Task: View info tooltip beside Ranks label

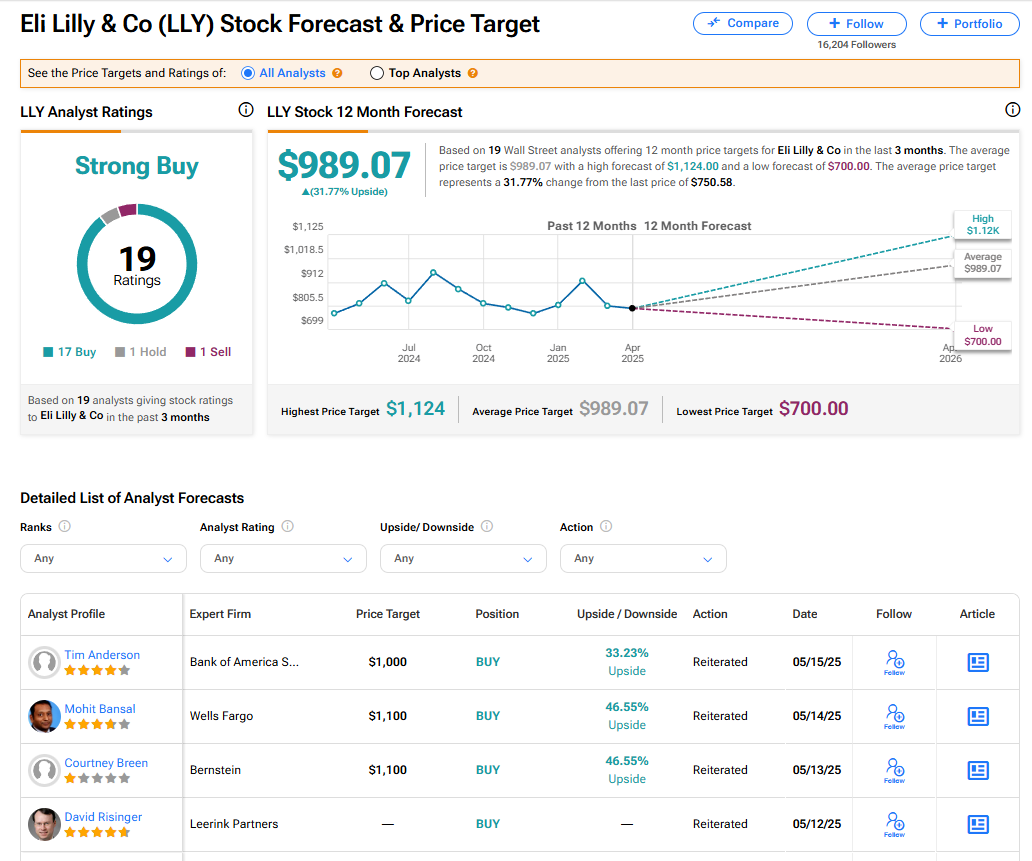Action: (64, 526)
